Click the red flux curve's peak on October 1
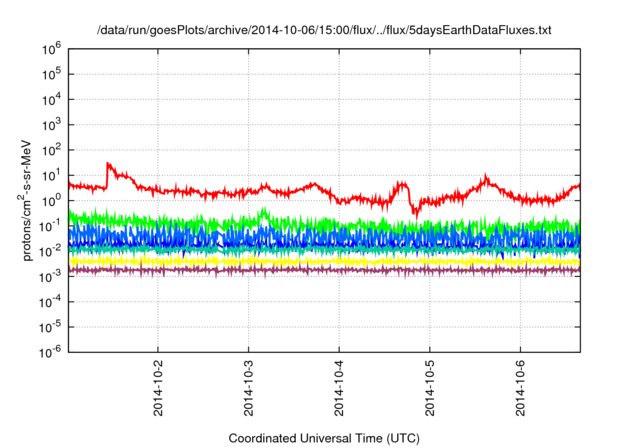This screenshot has width=640, height=448. [108, 165]
